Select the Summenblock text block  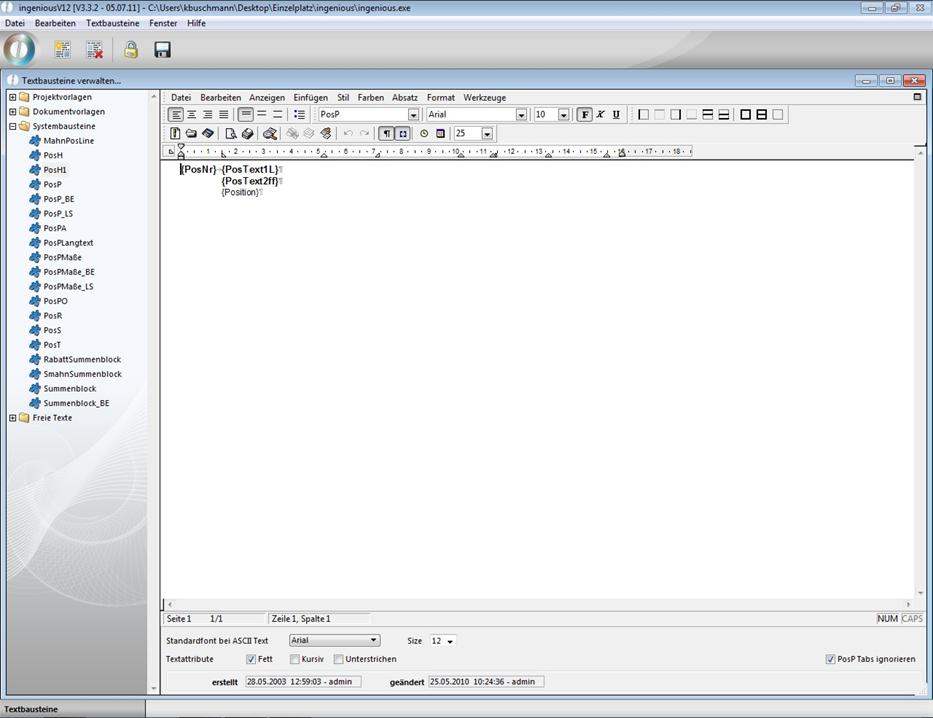coord(69,389)
